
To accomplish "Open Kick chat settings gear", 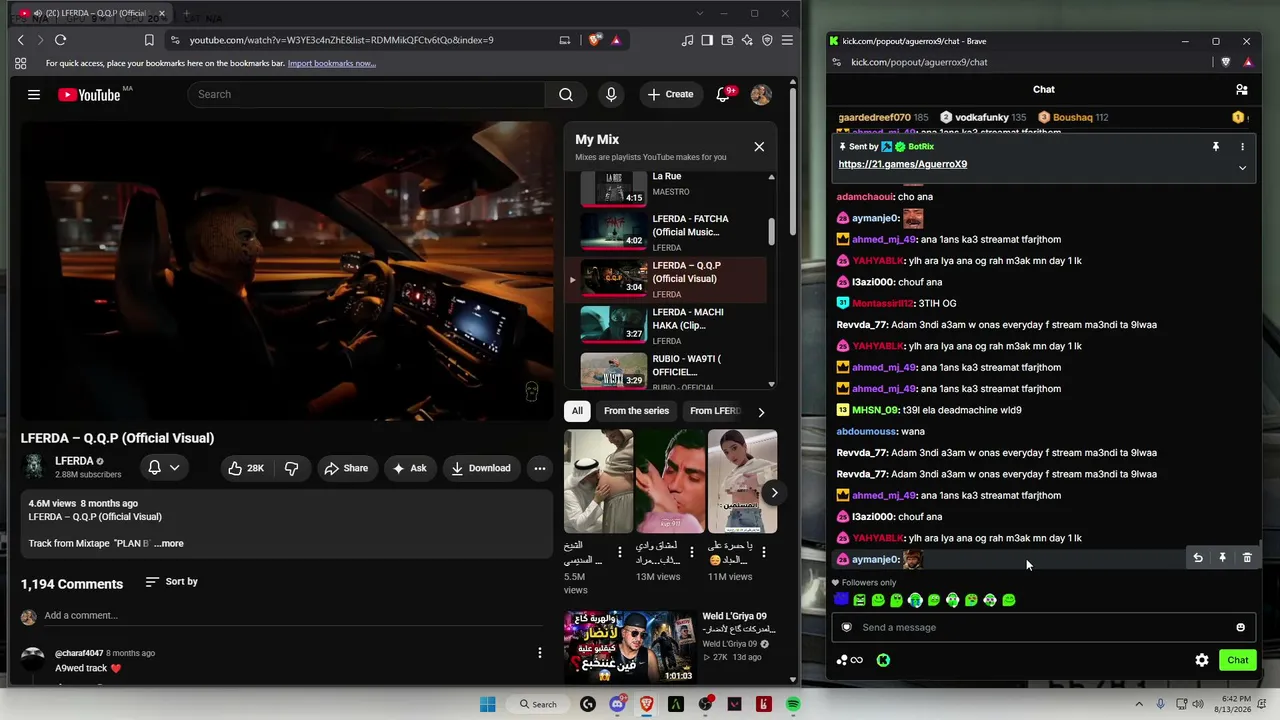I will [1202, 660].
